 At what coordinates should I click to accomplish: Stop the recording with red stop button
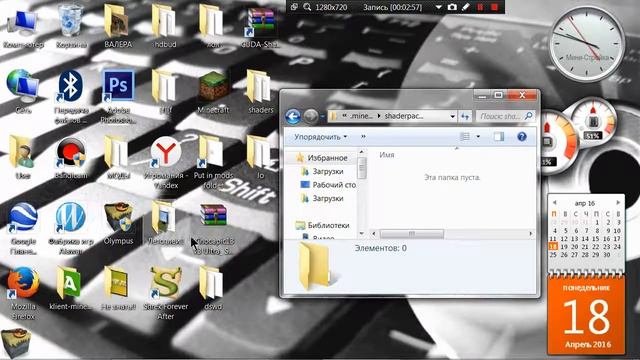pyautogui.click(x=494, y=7)
